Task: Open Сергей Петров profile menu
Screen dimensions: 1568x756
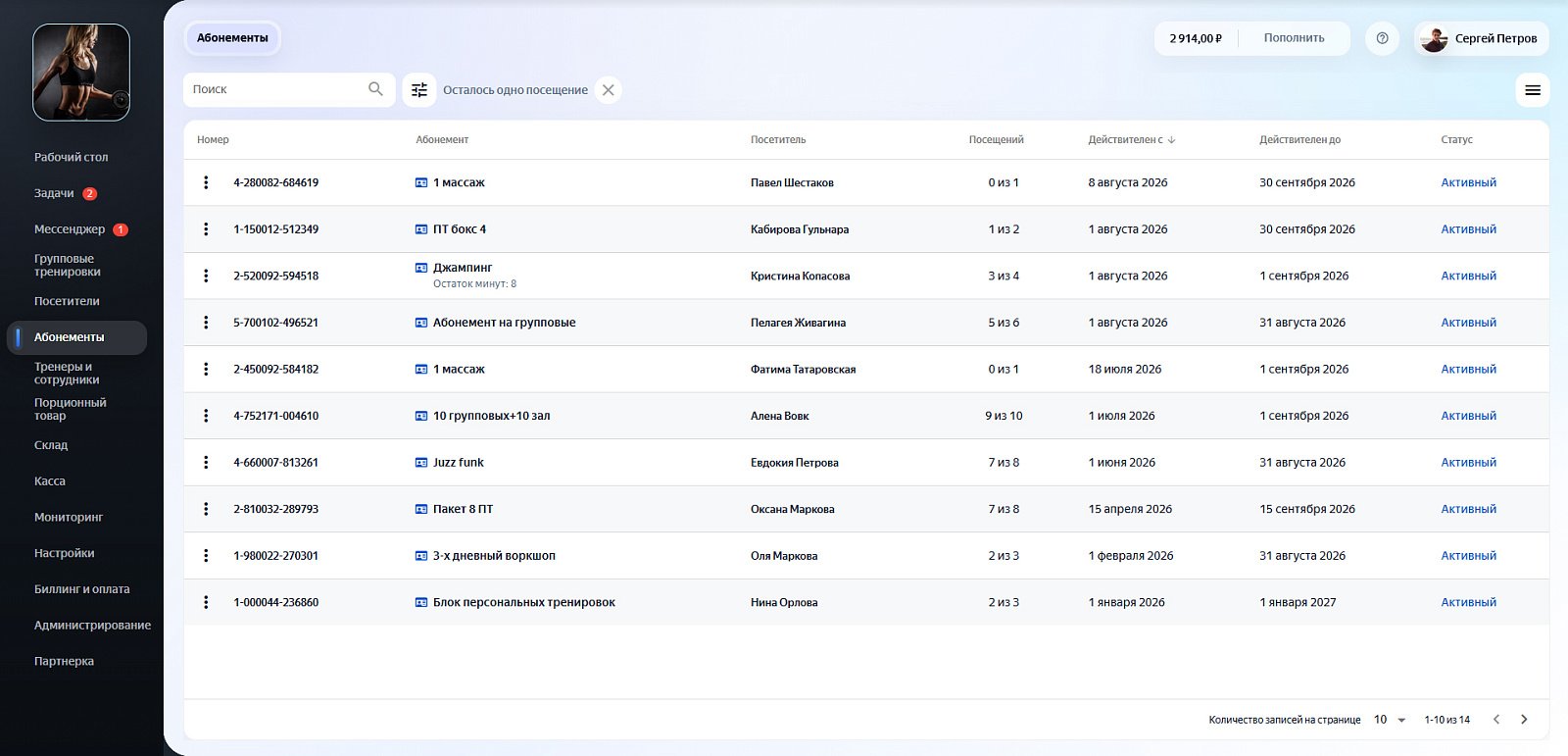Action: pyautogui.click(x=1481, y=38)
